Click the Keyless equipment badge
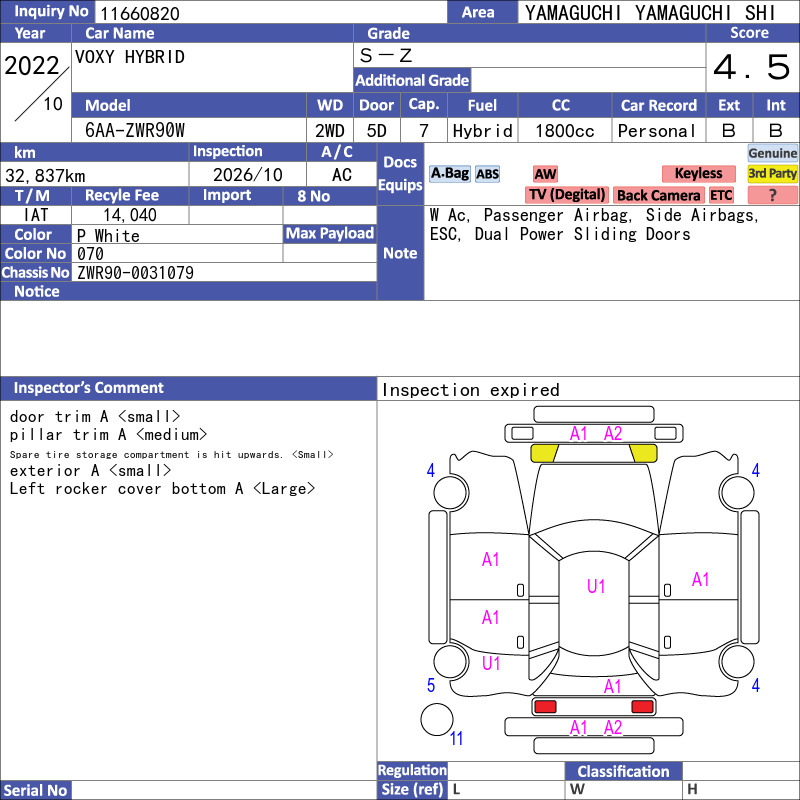This screenshot has height=800, width=800. [698, 173]
